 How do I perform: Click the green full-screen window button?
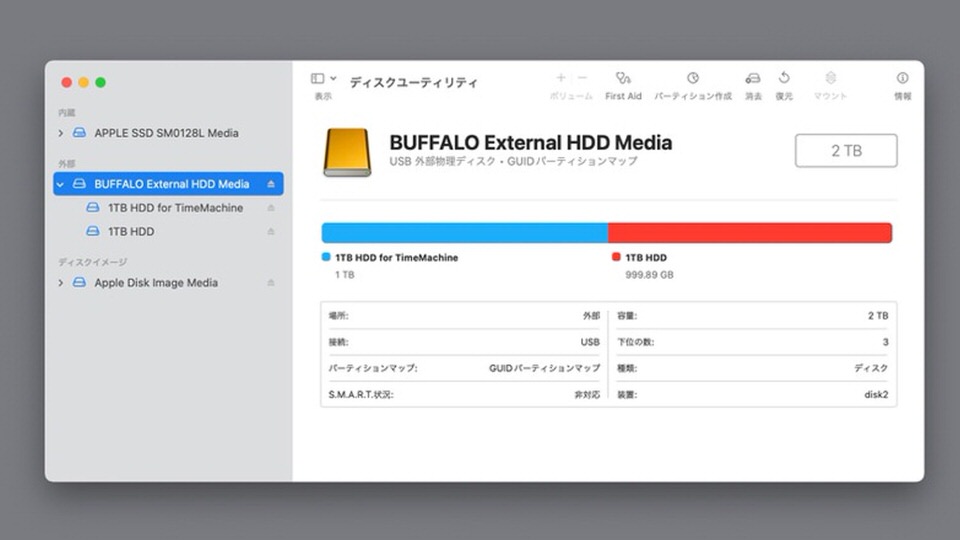click(100, 82)
